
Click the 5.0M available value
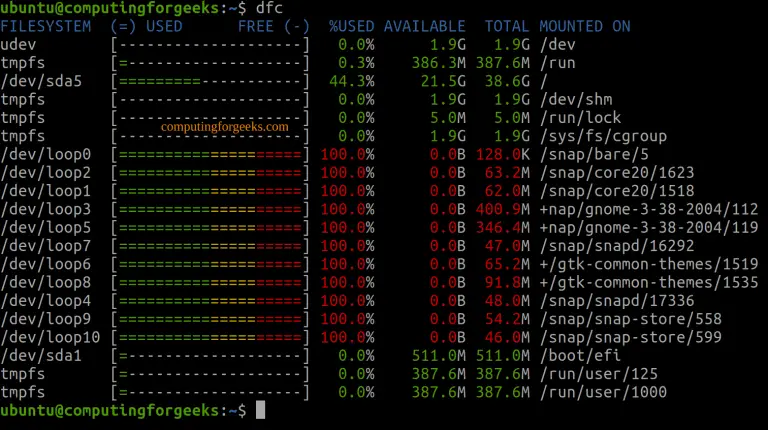coord(447,118)
